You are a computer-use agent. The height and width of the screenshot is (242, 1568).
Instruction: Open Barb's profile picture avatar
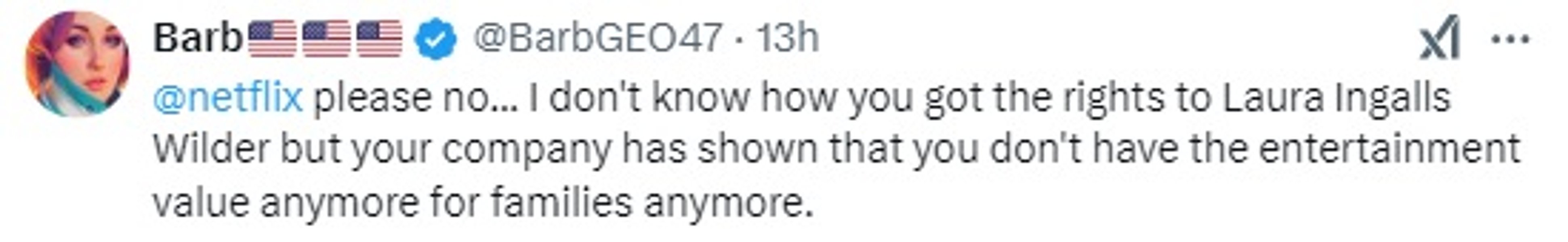click(x=77, y=64)
